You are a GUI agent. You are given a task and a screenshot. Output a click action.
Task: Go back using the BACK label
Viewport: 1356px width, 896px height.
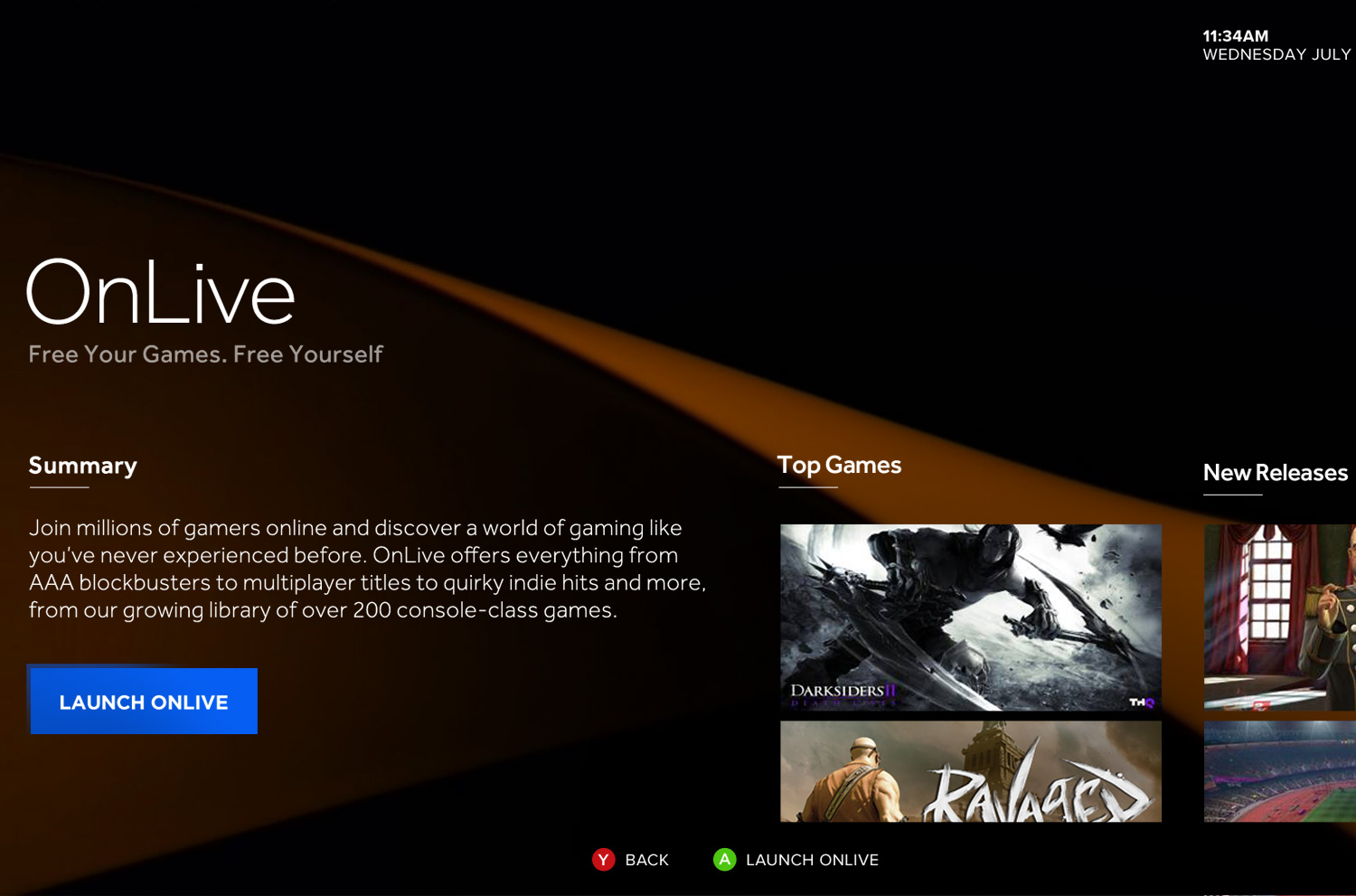tap(647, 860)
